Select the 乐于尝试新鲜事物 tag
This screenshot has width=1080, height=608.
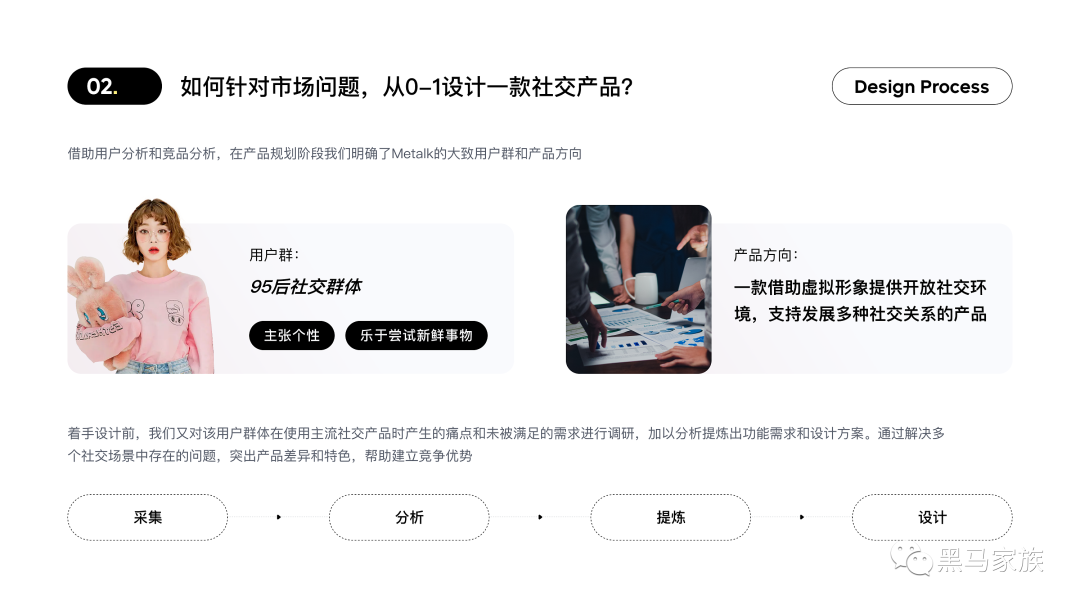point(416,335)
